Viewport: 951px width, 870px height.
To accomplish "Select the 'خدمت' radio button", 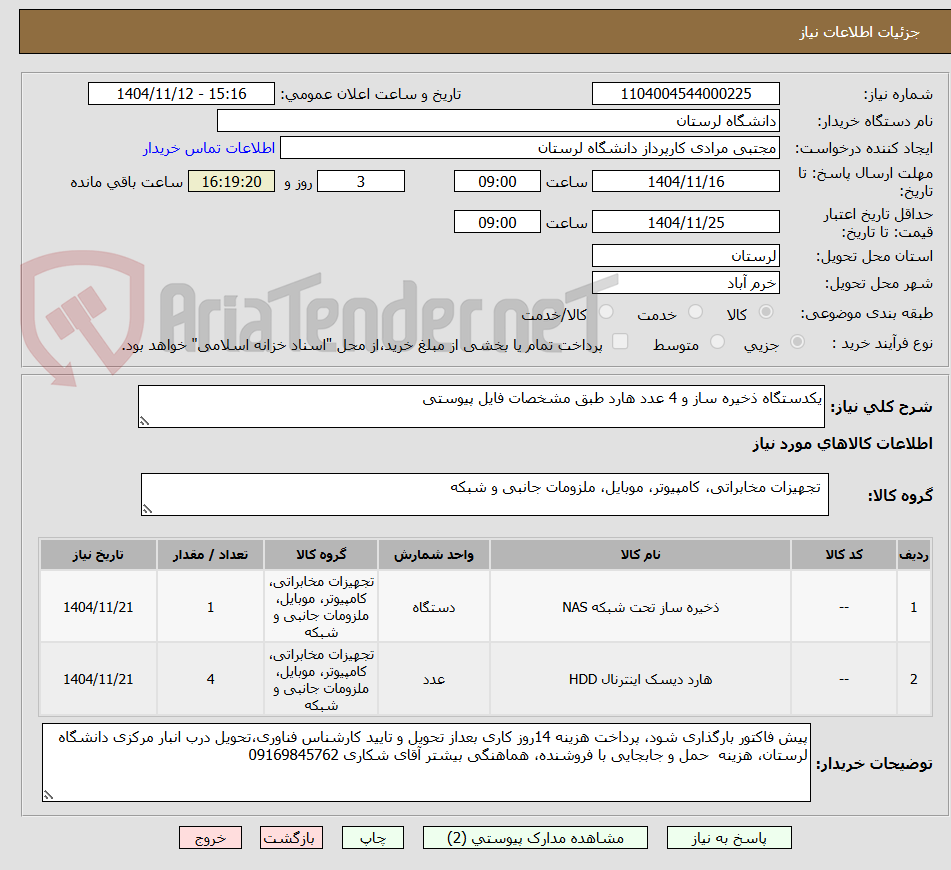I will [x=695, y=312].
